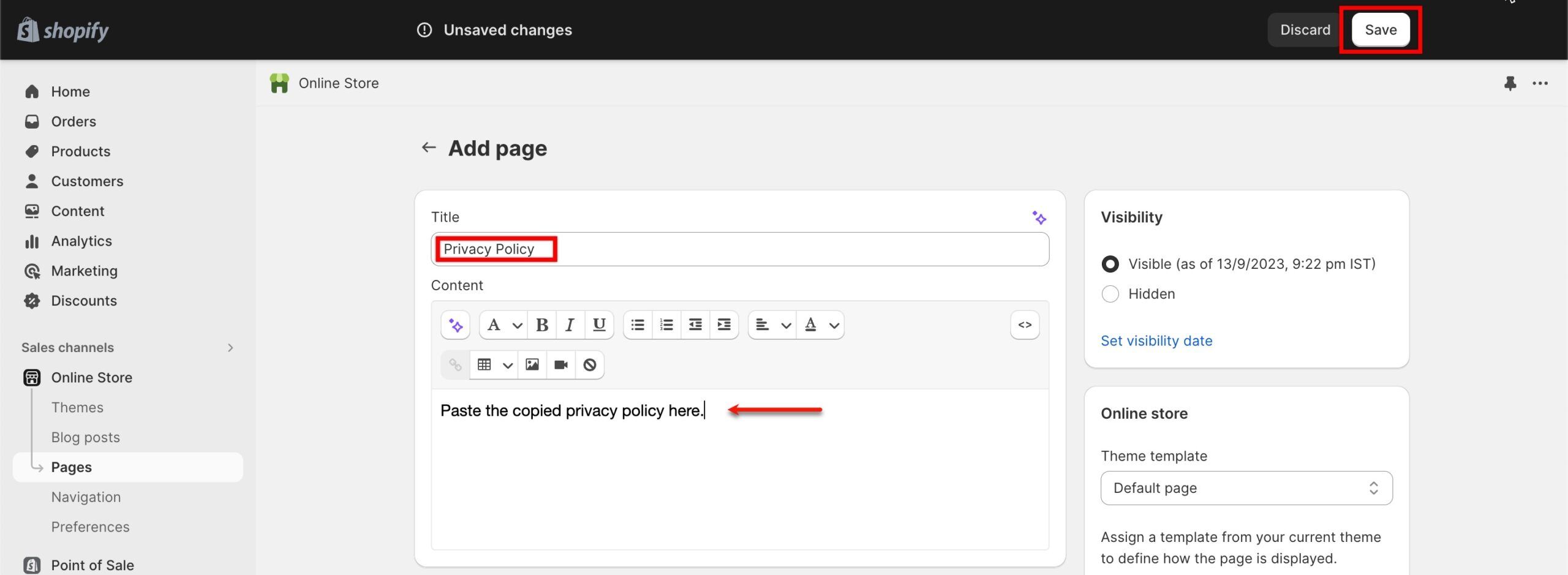Toggle italic formatting
The height and width of the screenshot is (575, 1568).
click(x=570, y=325)
